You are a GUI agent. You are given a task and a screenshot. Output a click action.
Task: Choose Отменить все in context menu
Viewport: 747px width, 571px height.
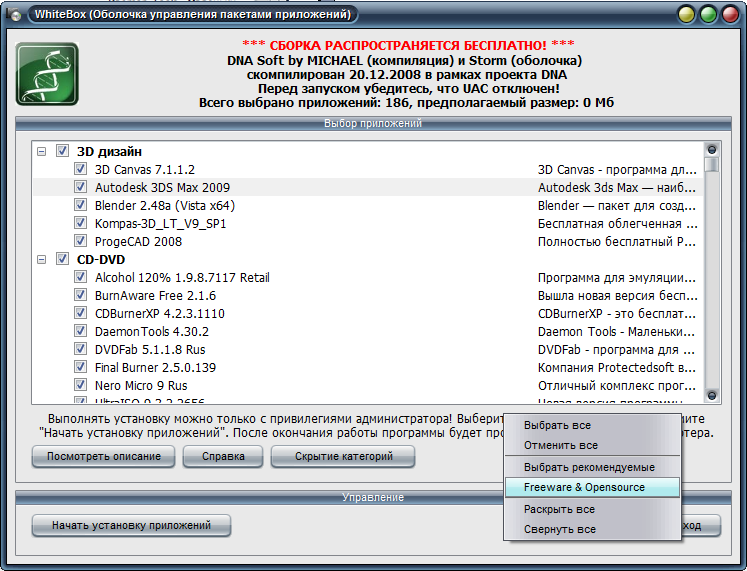tap(592, 445)
